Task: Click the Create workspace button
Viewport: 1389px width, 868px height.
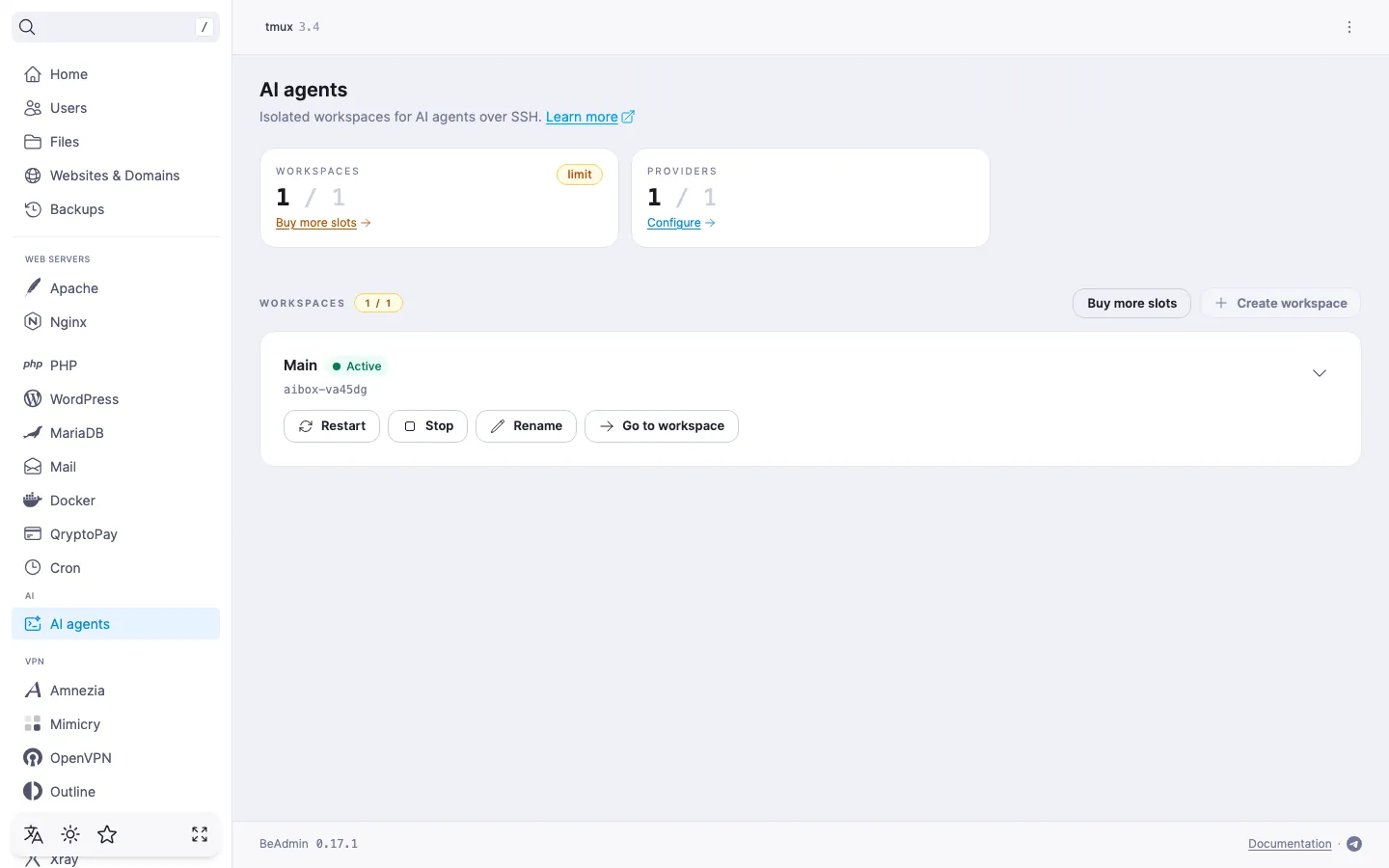Action: click(1280, 303)
